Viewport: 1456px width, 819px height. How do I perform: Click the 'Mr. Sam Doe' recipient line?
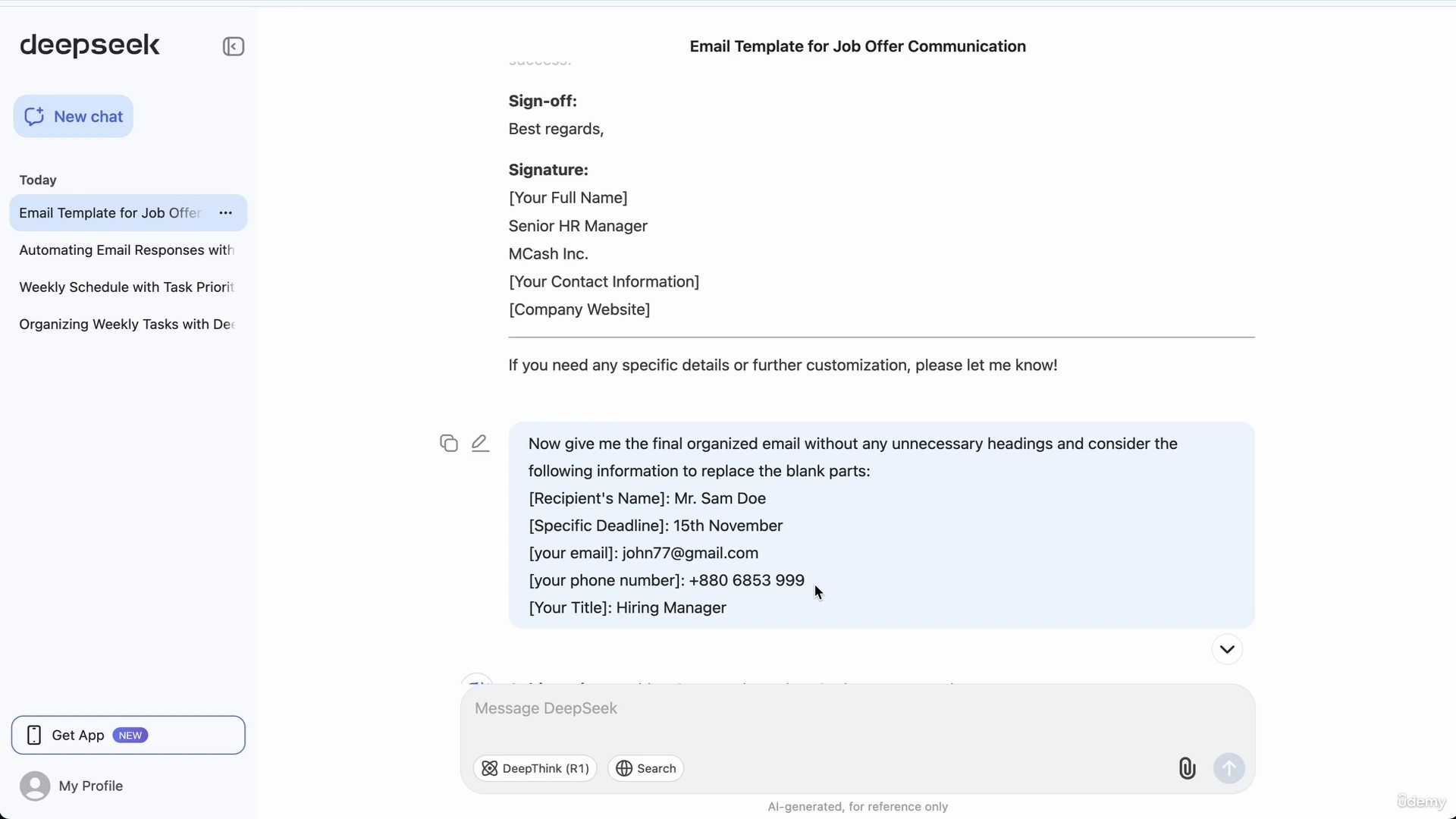click(647, 498)
